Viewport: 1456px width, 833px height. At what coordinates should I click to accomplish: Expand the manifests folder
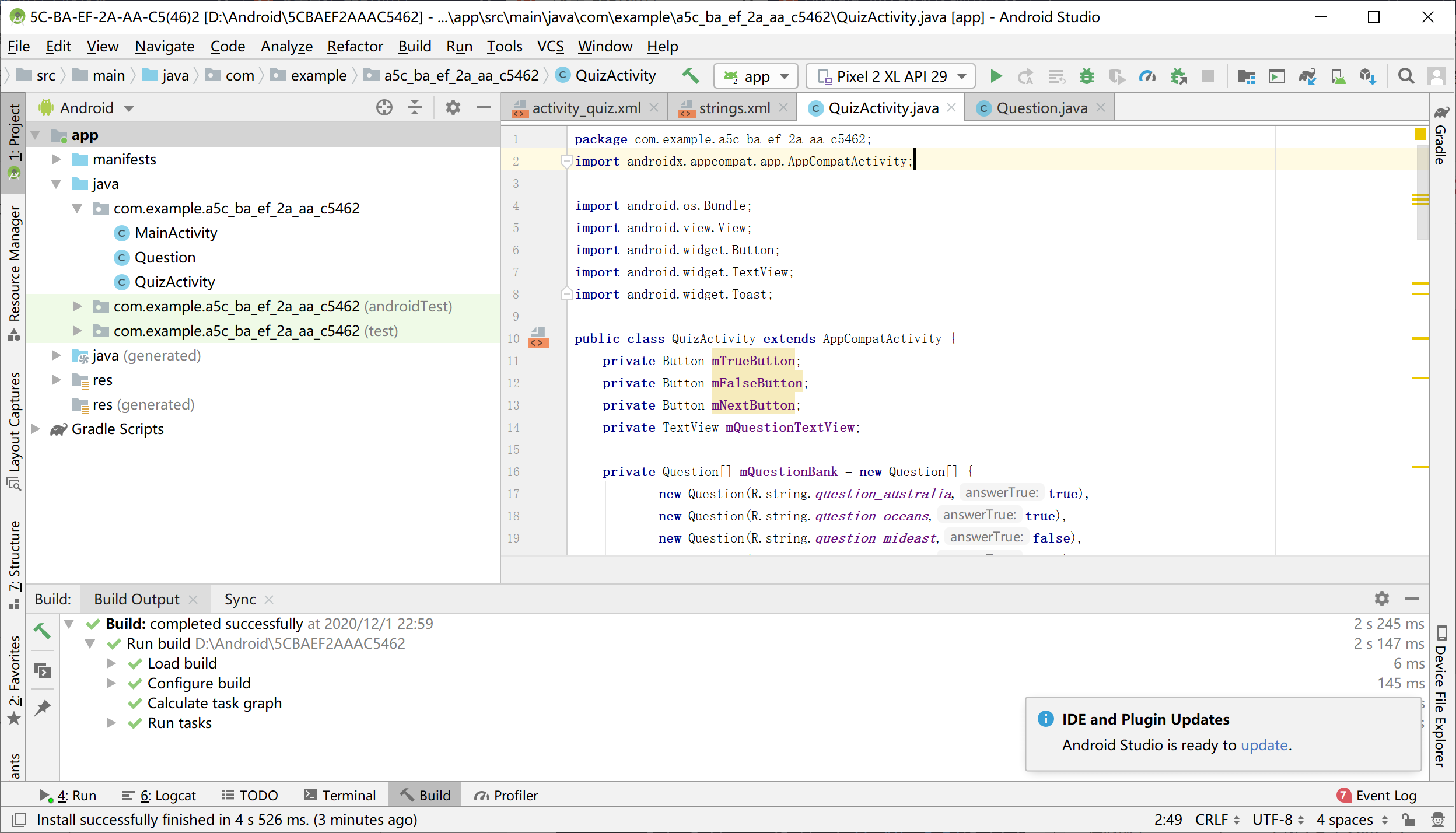pos(56,159)
